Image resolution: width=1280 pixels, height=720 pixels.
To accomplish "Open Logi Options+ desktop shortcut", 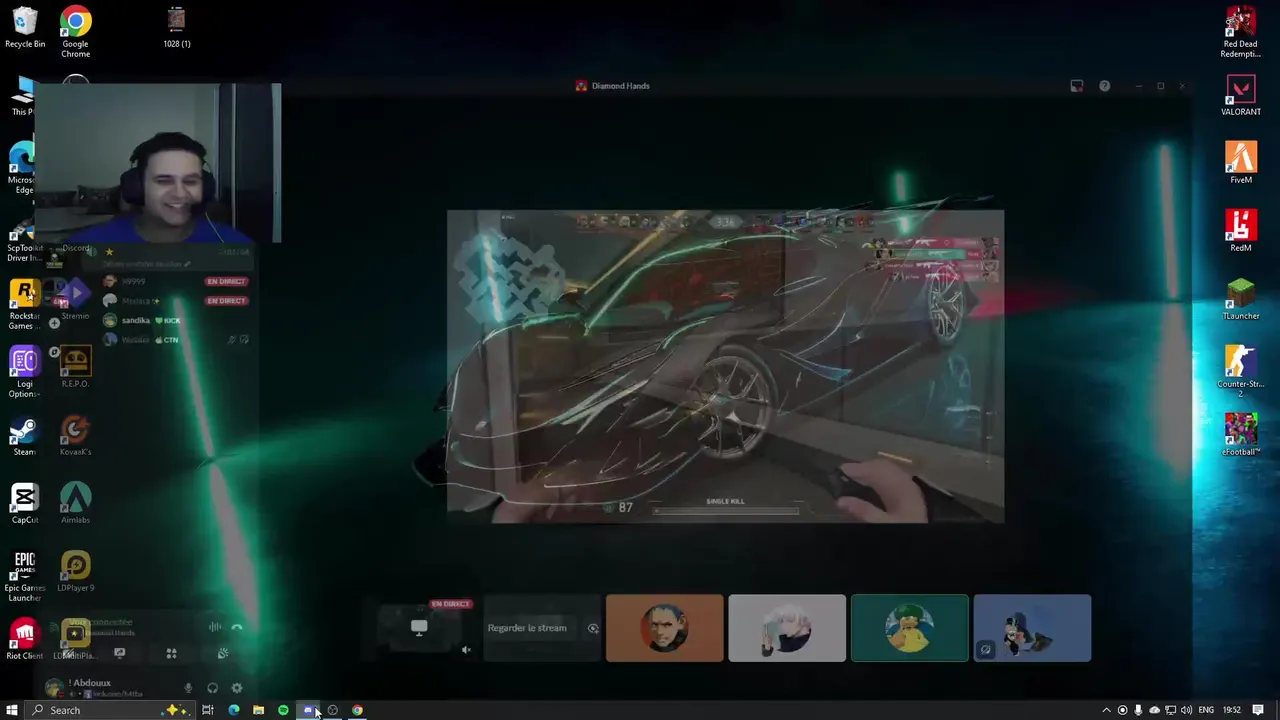I will [25, 373].
